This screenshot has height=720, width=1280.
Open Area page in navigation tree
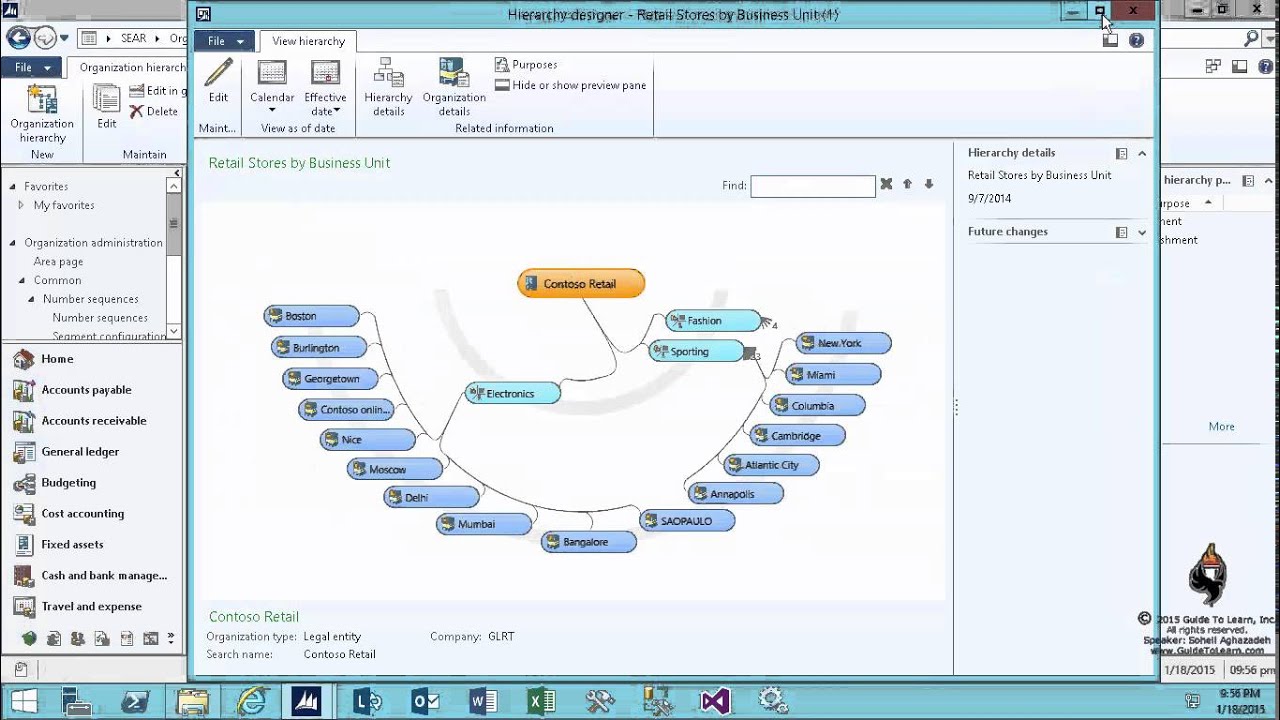click(x=58, y=262)
